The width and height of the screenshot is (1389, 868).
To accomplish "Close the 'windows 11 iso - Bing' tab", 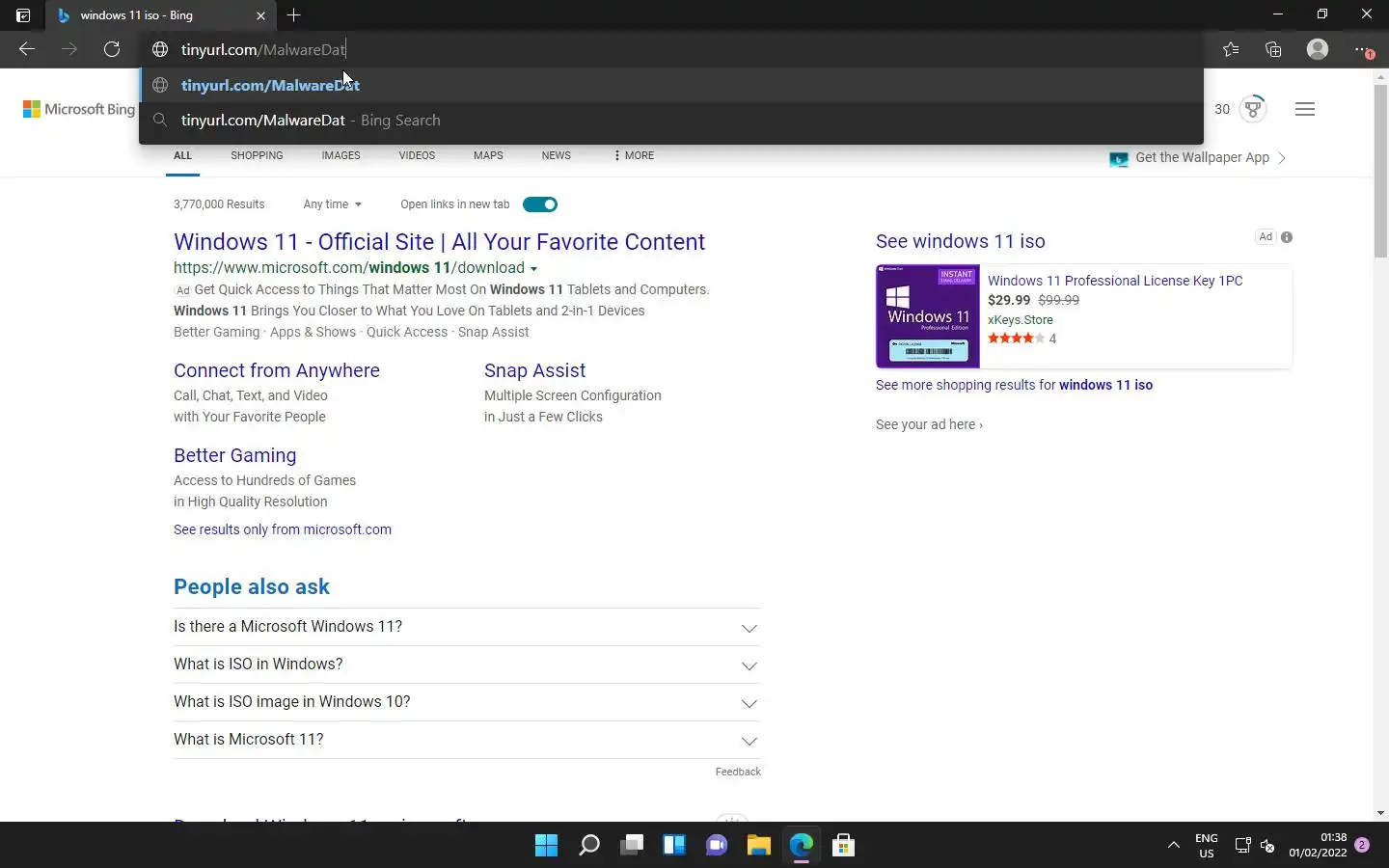I will (260, 15).
